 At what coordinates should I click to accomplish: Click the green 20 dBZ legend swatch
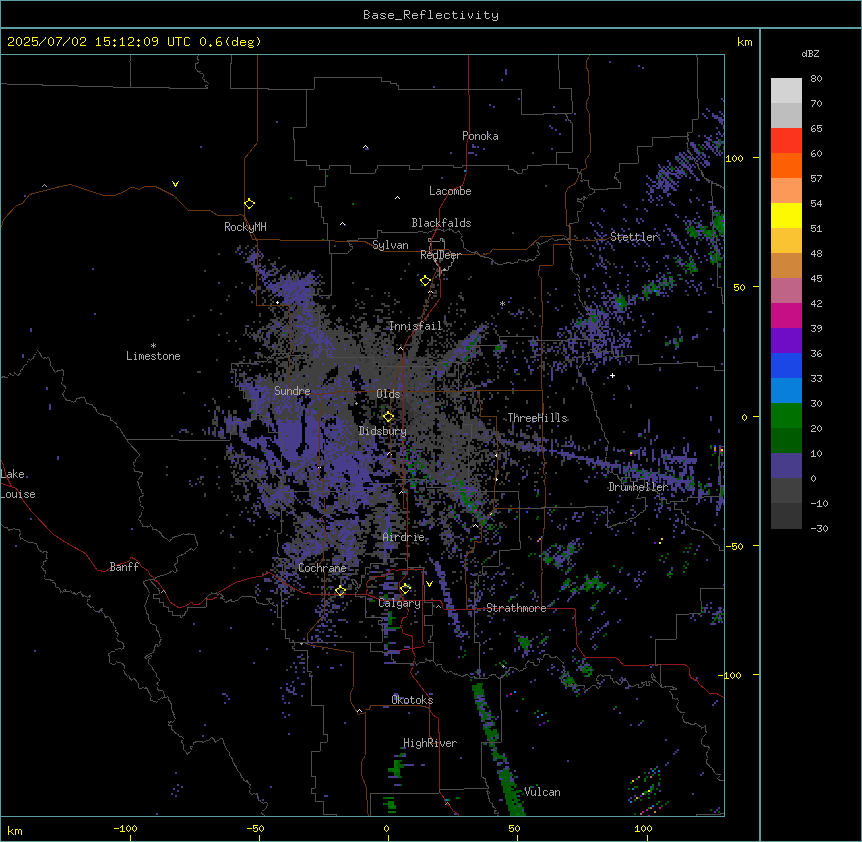coord(786,416)
